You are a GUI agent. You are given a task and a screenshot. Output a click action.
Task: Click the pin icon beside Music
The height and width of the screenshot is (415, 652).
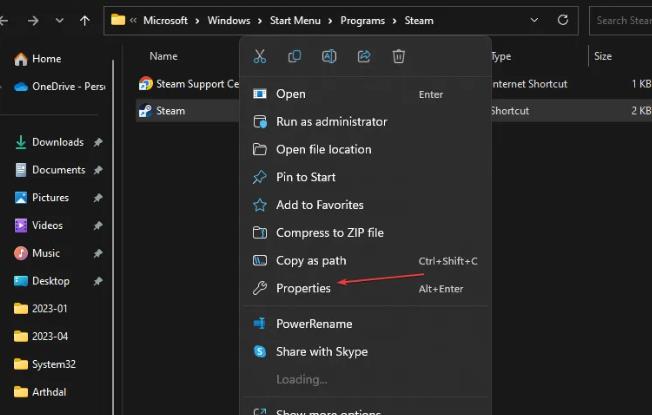pyautogui.click(x=98, y=253)
